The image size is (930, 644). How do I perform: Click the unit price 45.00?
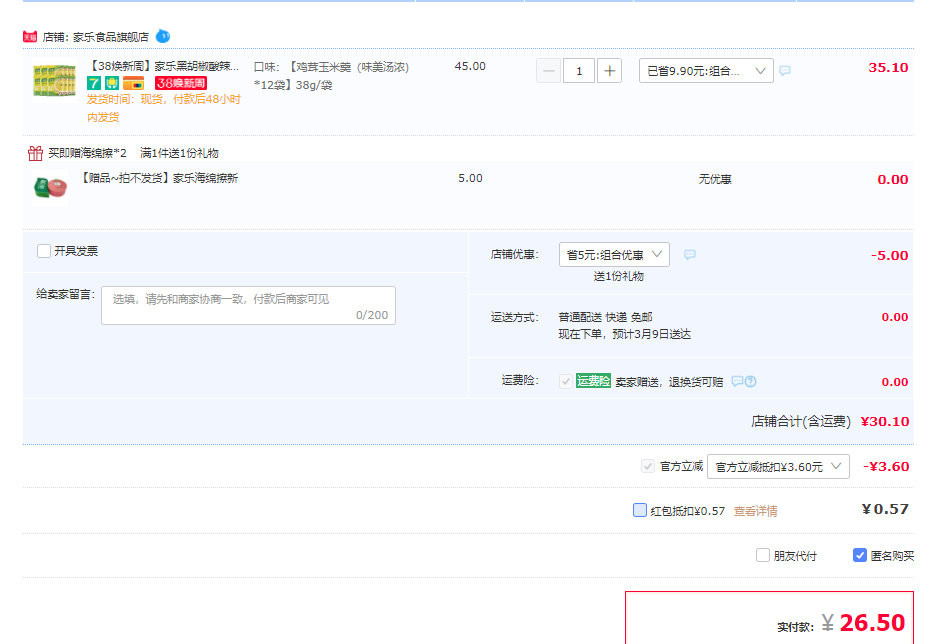pos(470,66)
